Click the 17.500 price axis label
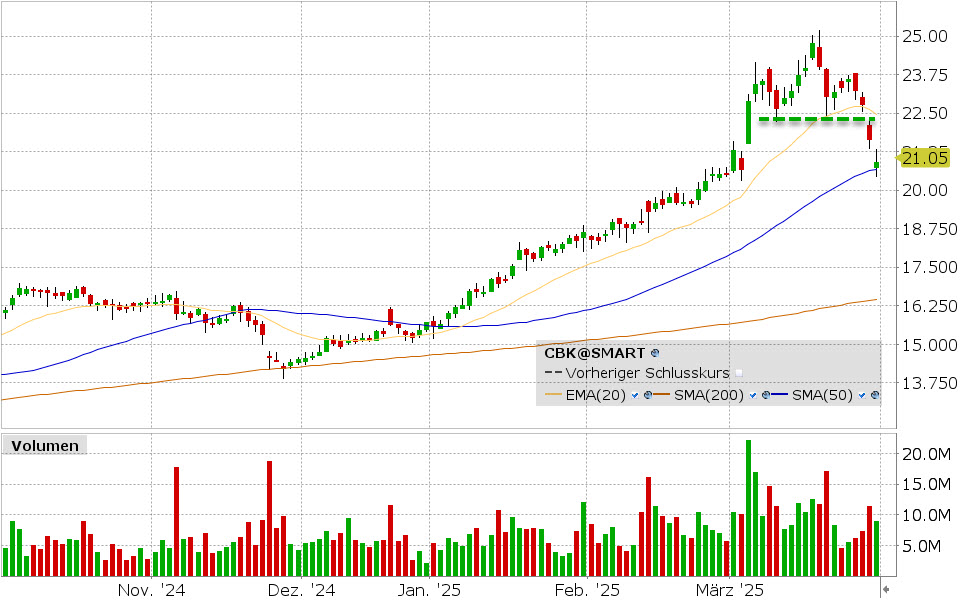The image size is (960, 600). [x=929, y=268]
